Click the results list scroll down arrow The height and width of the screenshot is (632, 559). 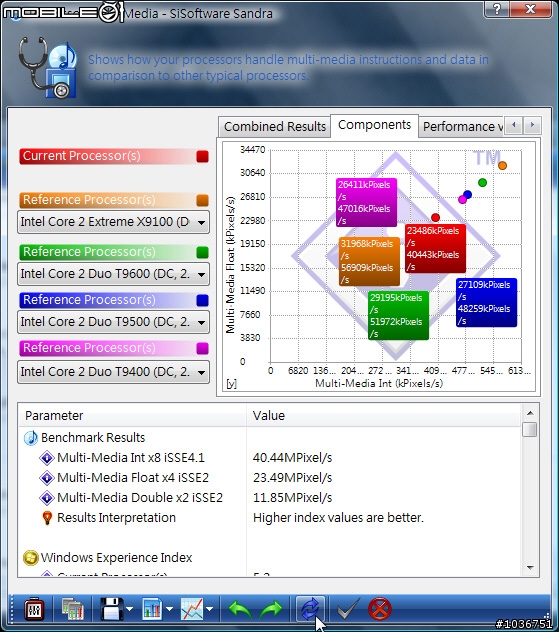coord(530,568)
